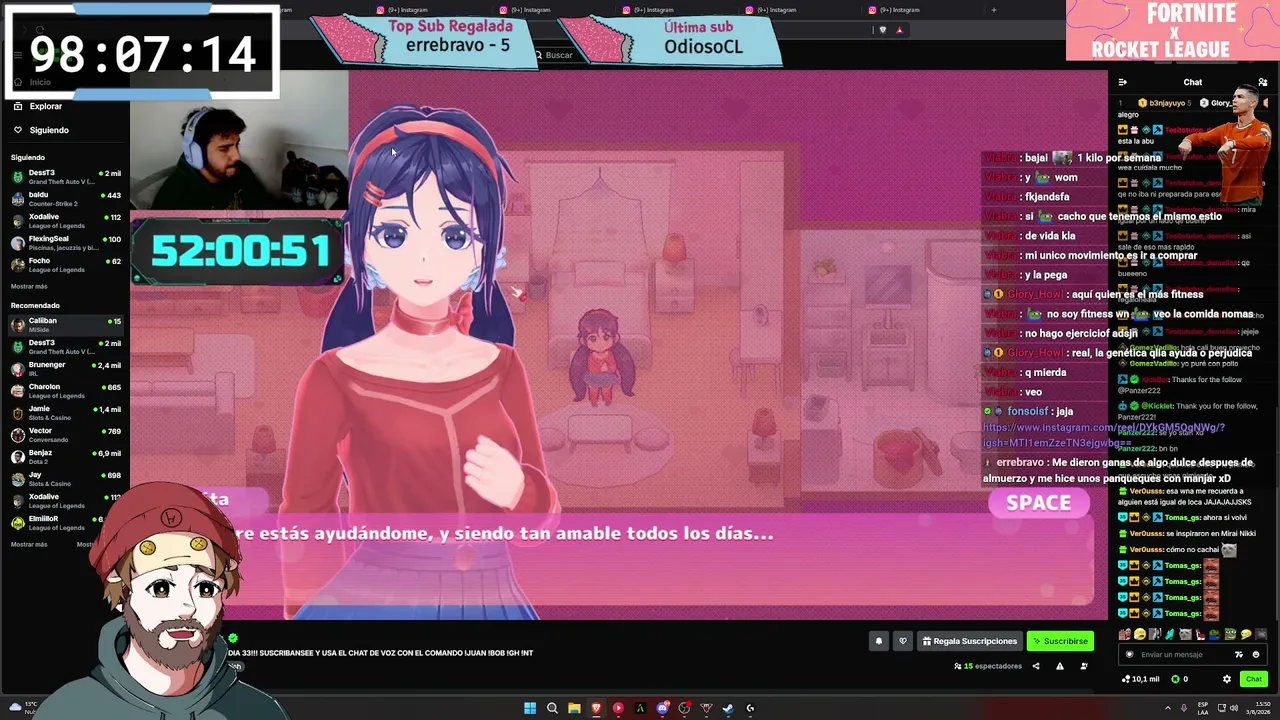Image resolution: width=1280 pixels, height=720 pixels.
Task: Open Windows taskbar search
Action: (552, 708)
